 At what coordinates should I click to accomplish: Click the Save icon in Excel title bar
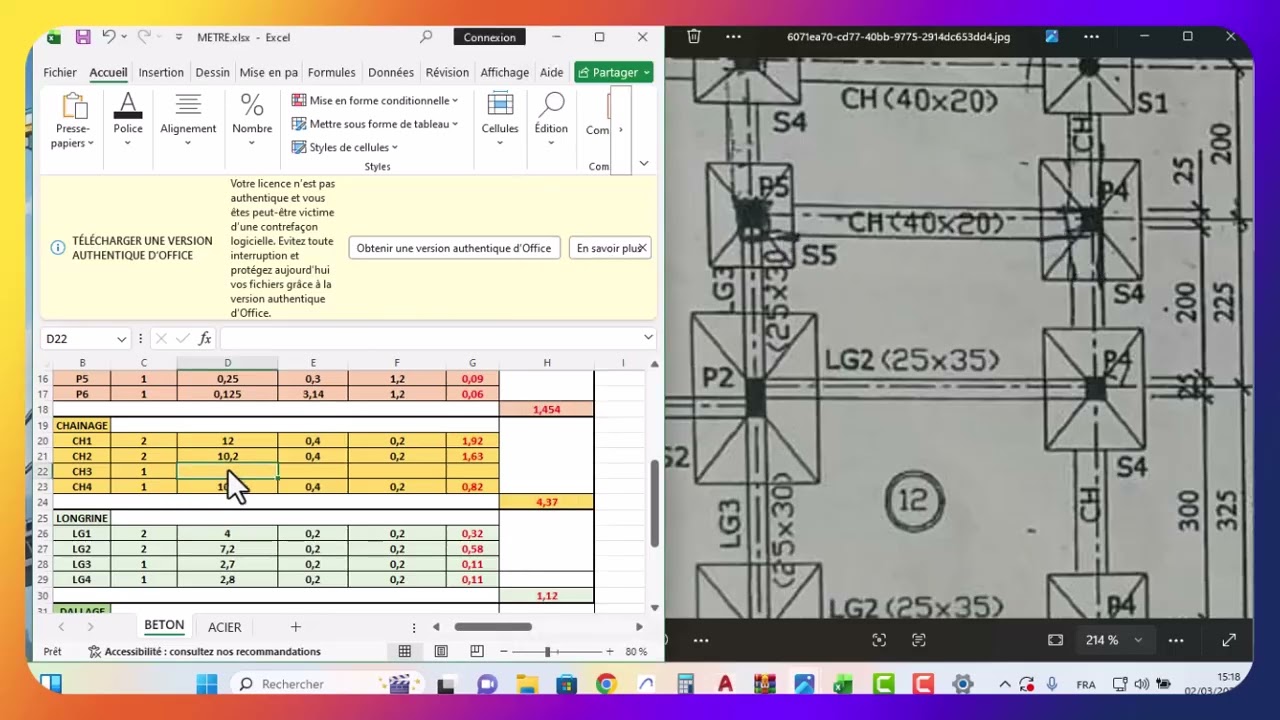tap(83, 37)
